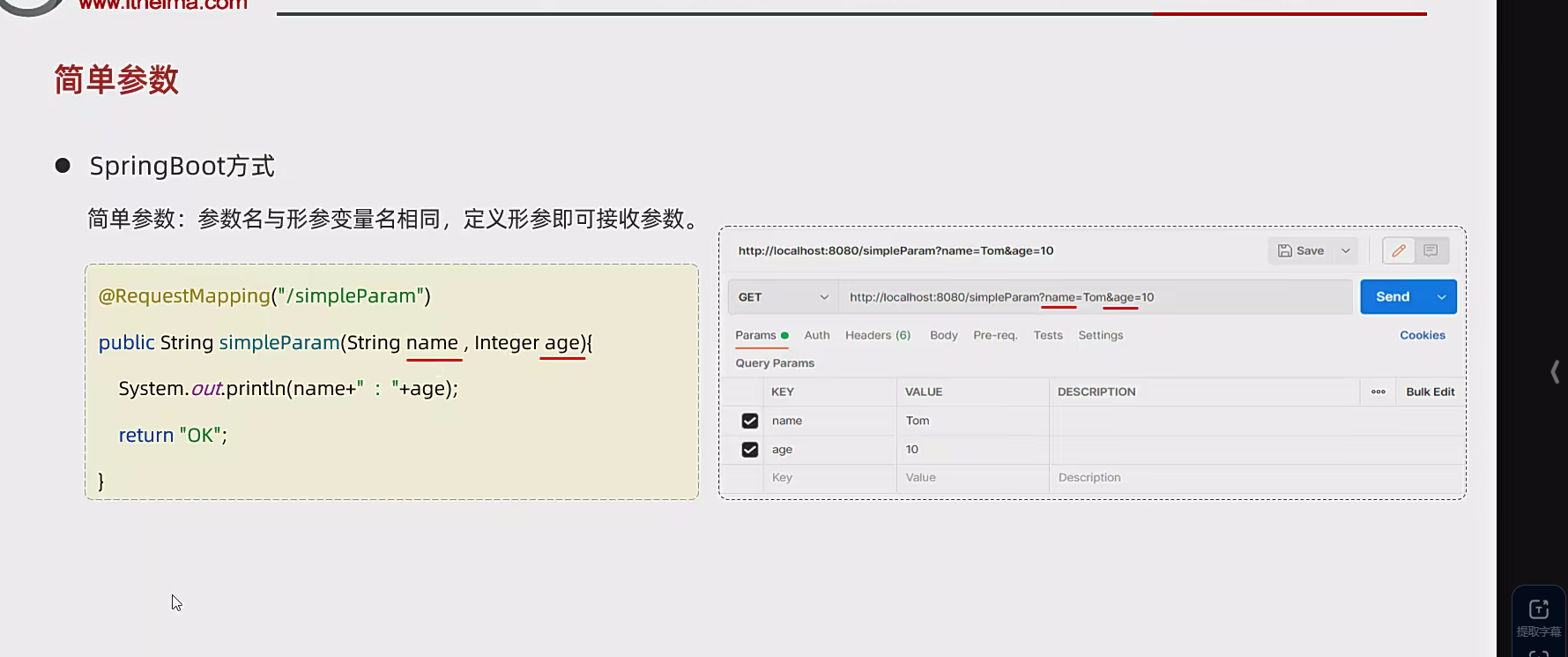Click the request URL input field
1568x657 pixels.
click(x=1096, y=297)
